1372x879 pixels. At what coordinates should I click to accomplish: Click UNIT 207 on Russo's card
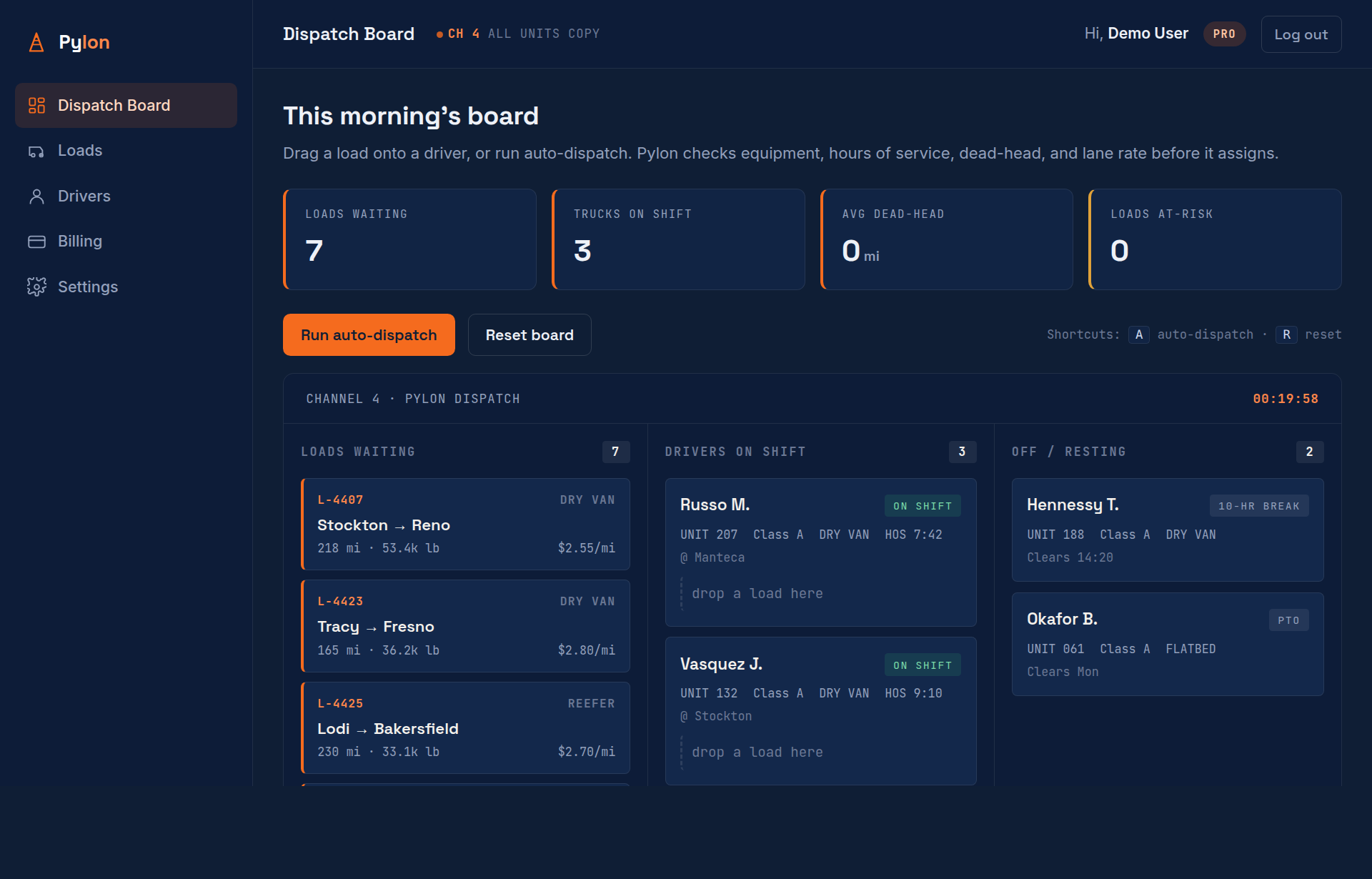tap(709, 535)
